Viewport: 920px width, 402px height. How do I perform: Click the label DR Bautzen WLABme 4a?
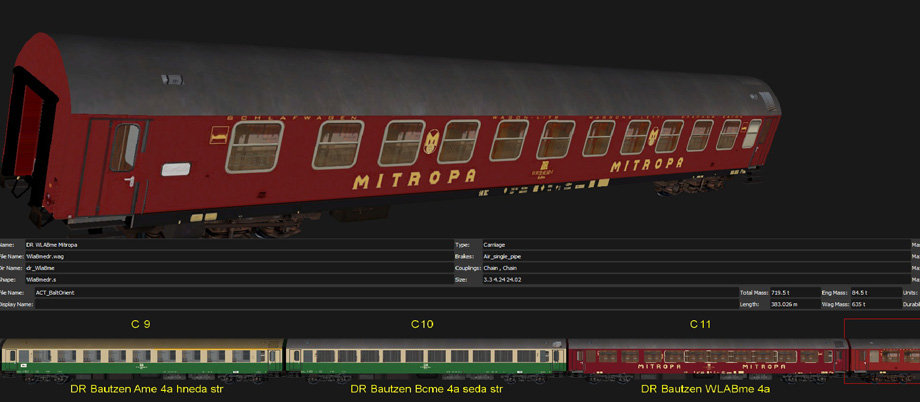click(x=705, y=389)
